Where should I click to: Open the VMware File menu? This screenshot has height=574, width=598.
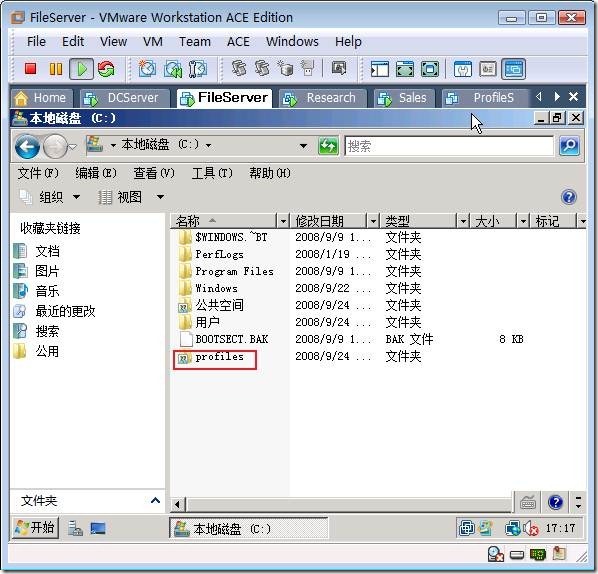(x=36, y=41)
